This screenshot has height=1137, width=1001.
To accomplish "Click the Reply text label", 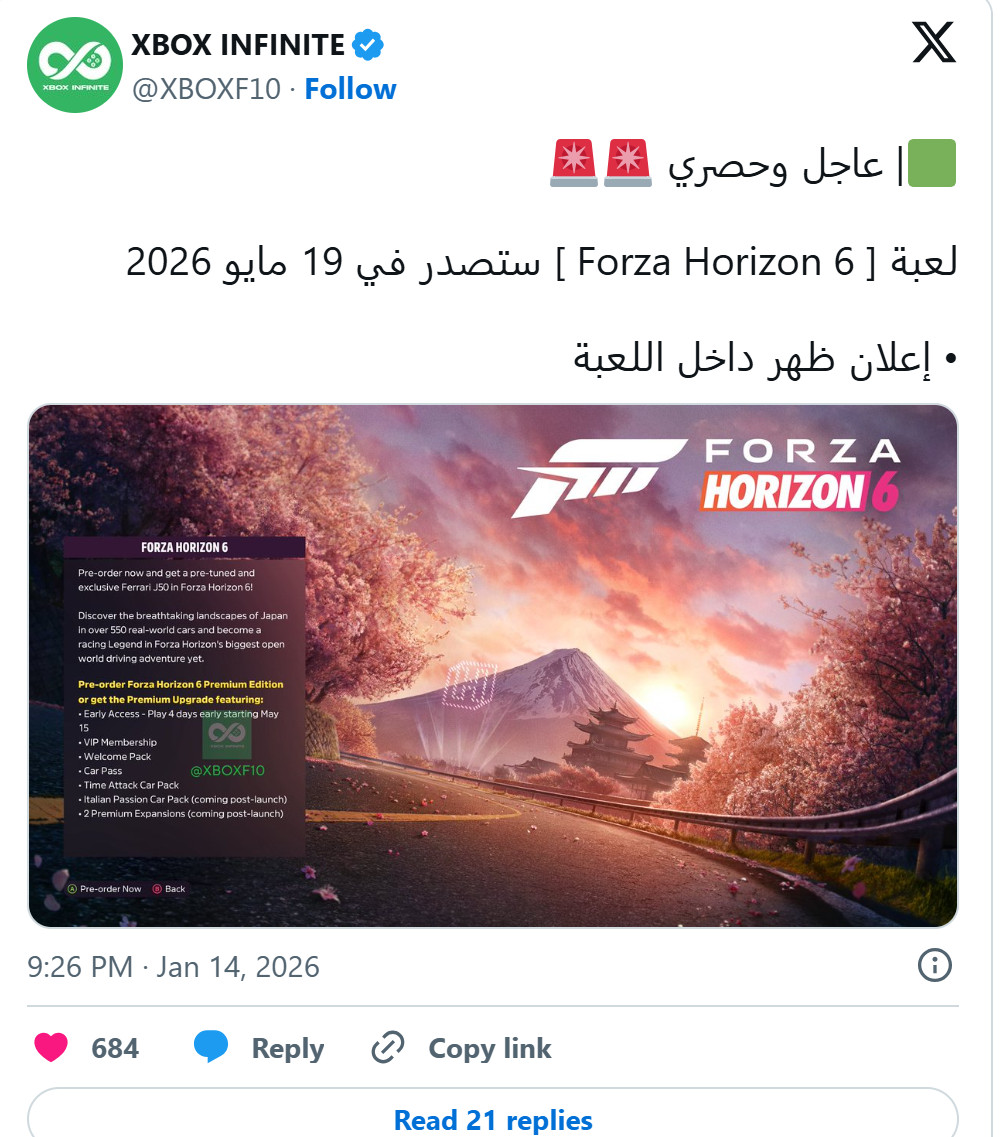I will [x=287, y=1049].
